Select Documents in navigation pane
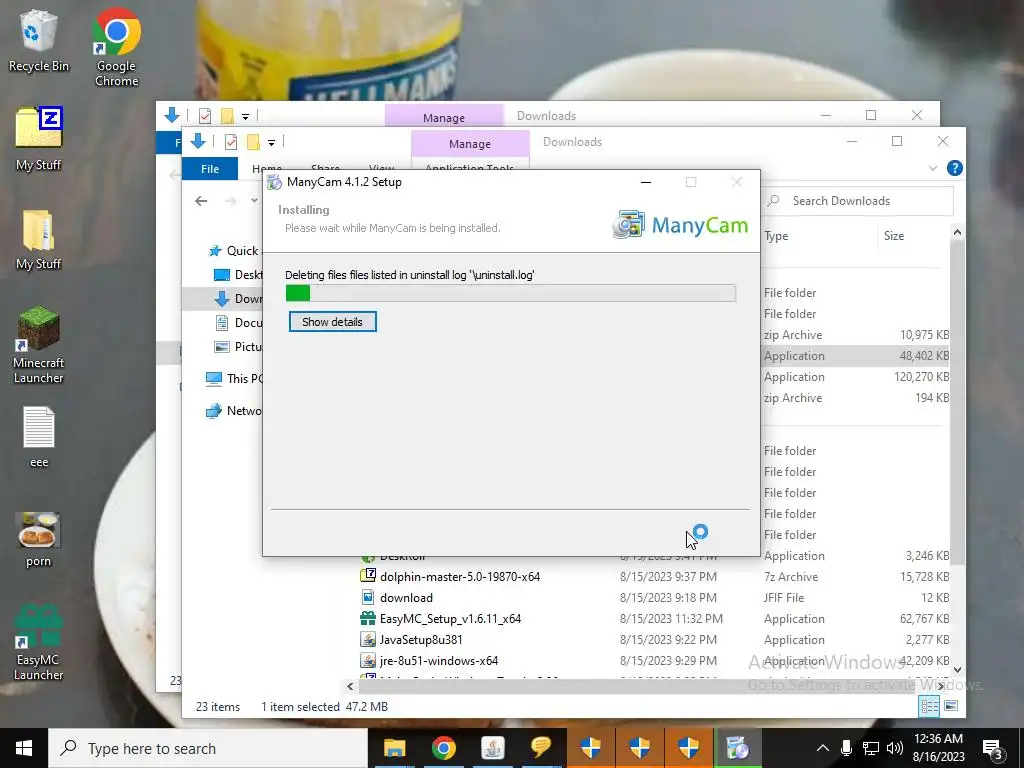The height and width of the screenshot is (768, 1024). [239, 323]
